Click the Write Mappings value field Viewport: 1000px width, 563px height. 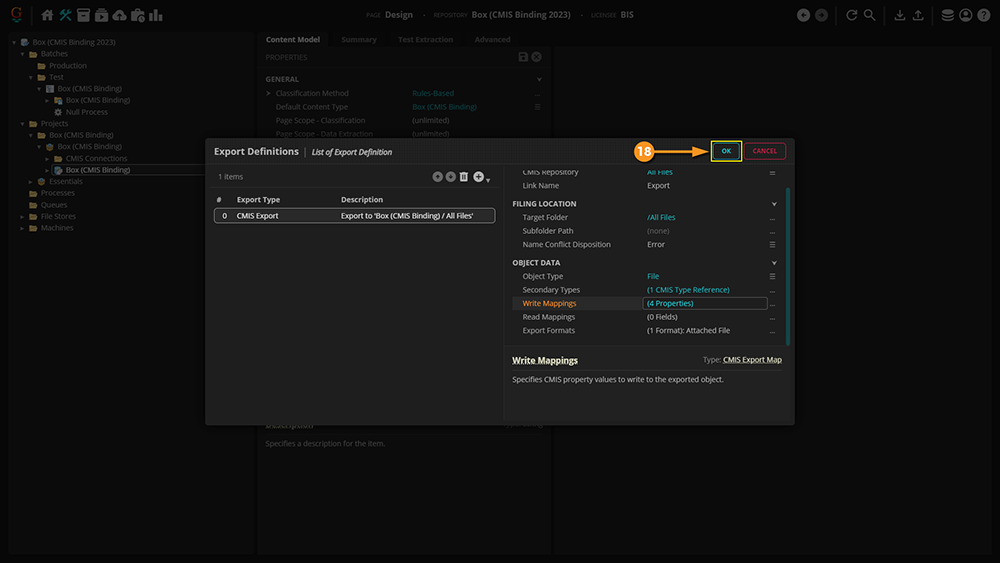pyautogui.click(x=704, y=303)
